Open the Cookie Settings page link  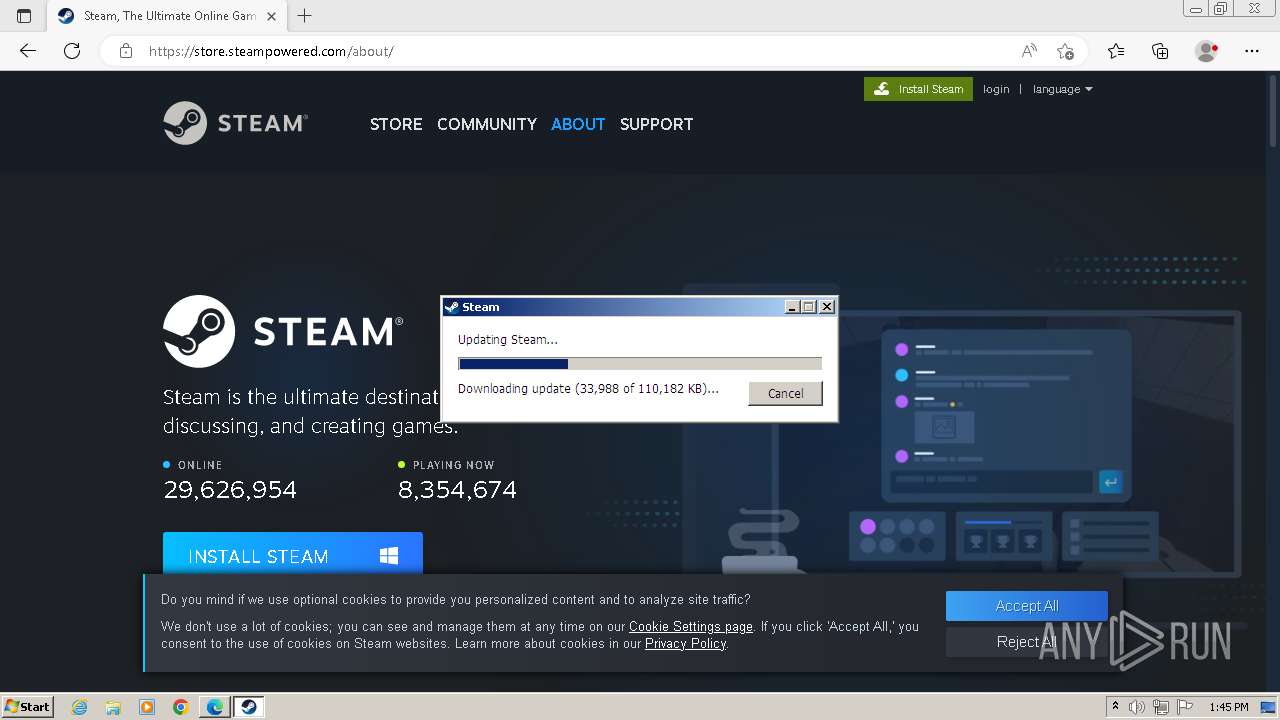pos(691,627)
